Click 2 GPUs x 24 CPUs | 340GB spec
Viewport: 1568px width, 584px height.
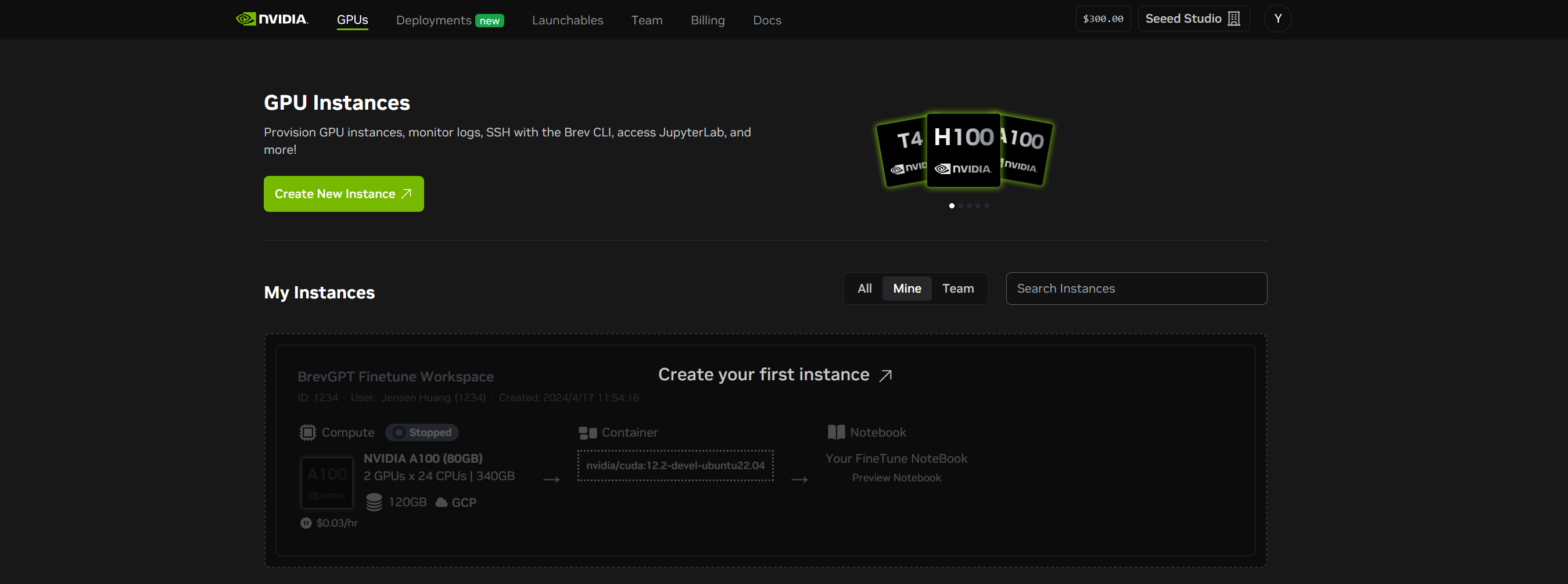(x=439, y=477)
